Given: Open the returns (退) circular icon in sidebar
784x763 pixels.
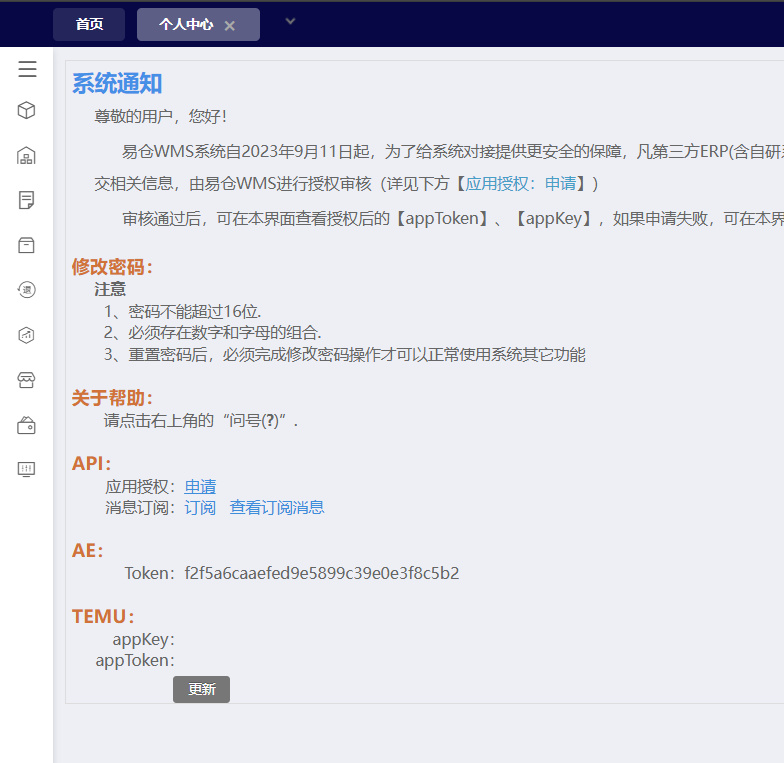Looking at the screenshot, I should [26, 290].
